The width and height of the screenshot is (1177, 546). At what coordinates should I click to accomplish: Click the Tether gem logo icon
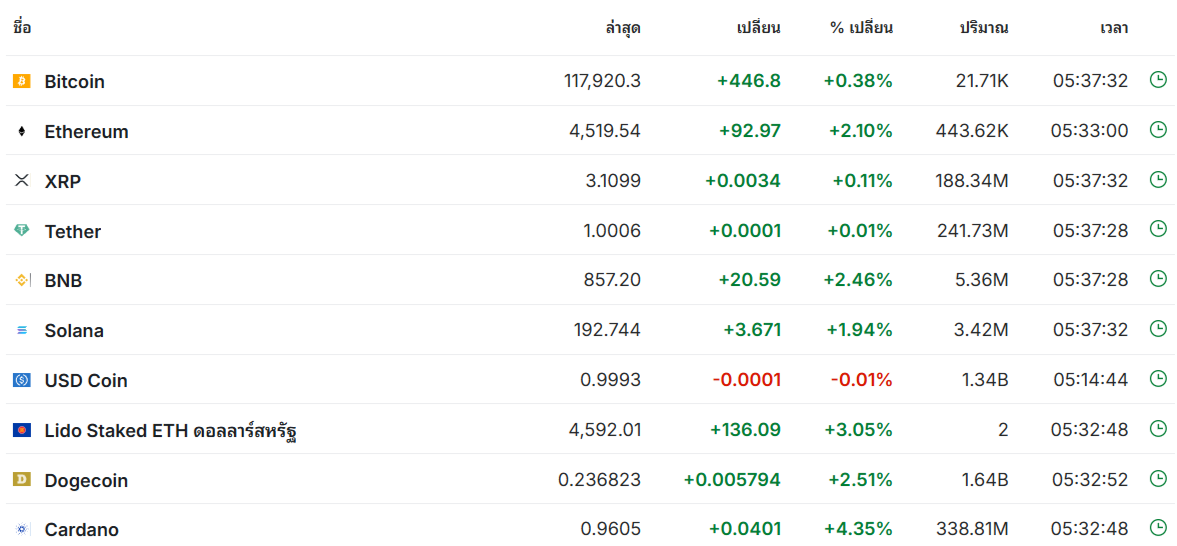coord(22,231)
